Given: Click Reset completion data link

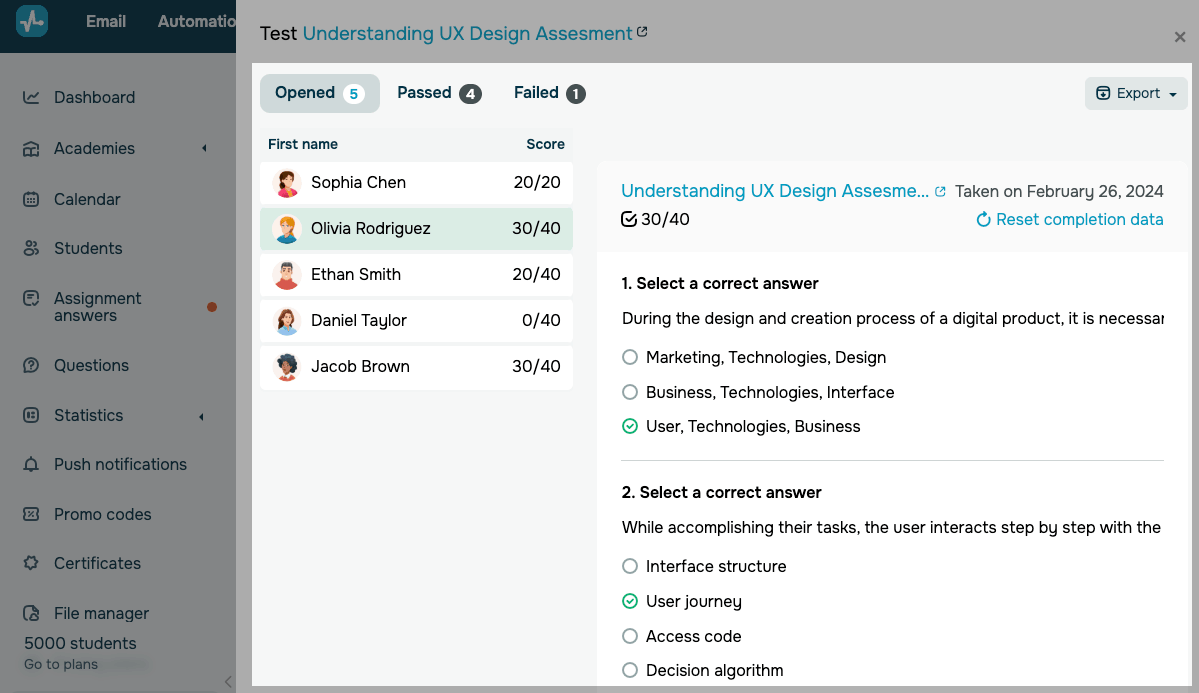Looking at the screenshot, I should point(1069,219).
